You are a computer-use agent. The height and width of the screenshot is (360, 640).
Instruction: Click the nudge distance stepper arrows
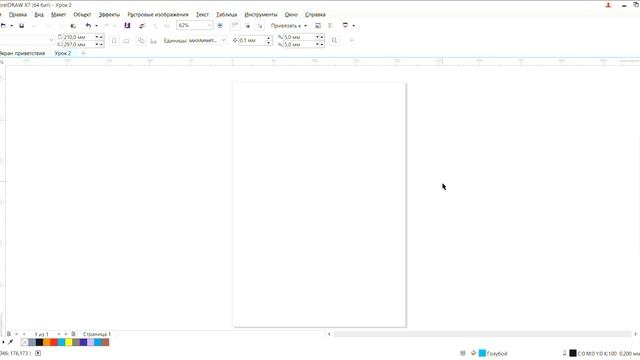pyautogui.click(x=269, y=40)
